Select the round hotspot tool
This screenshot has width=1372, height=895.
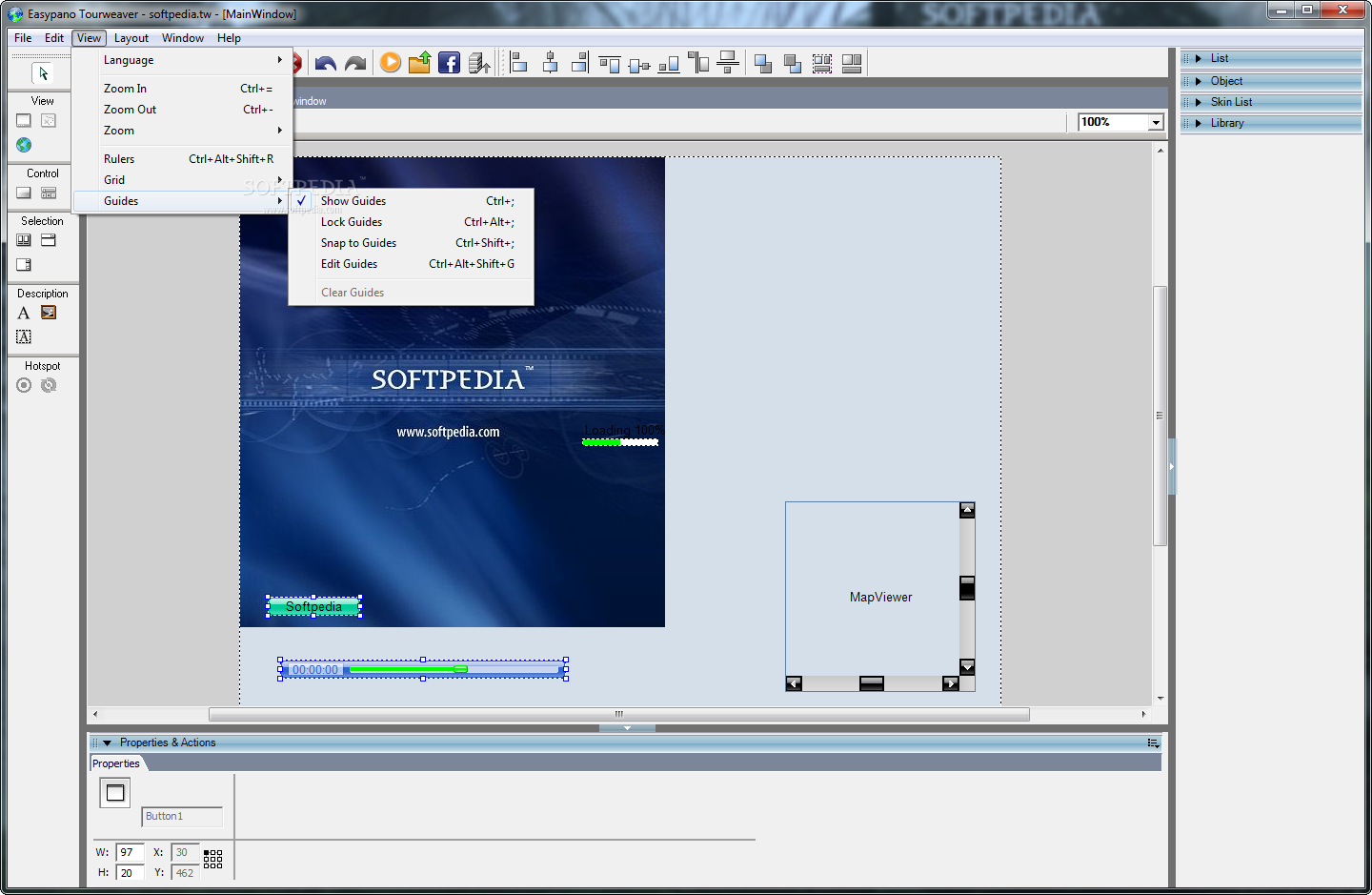click(x=24, y=385)
